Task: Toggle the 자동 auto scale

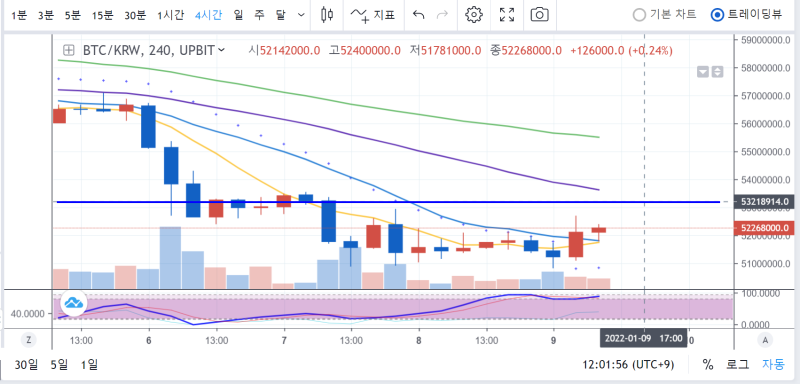Action: pos(773,365)
